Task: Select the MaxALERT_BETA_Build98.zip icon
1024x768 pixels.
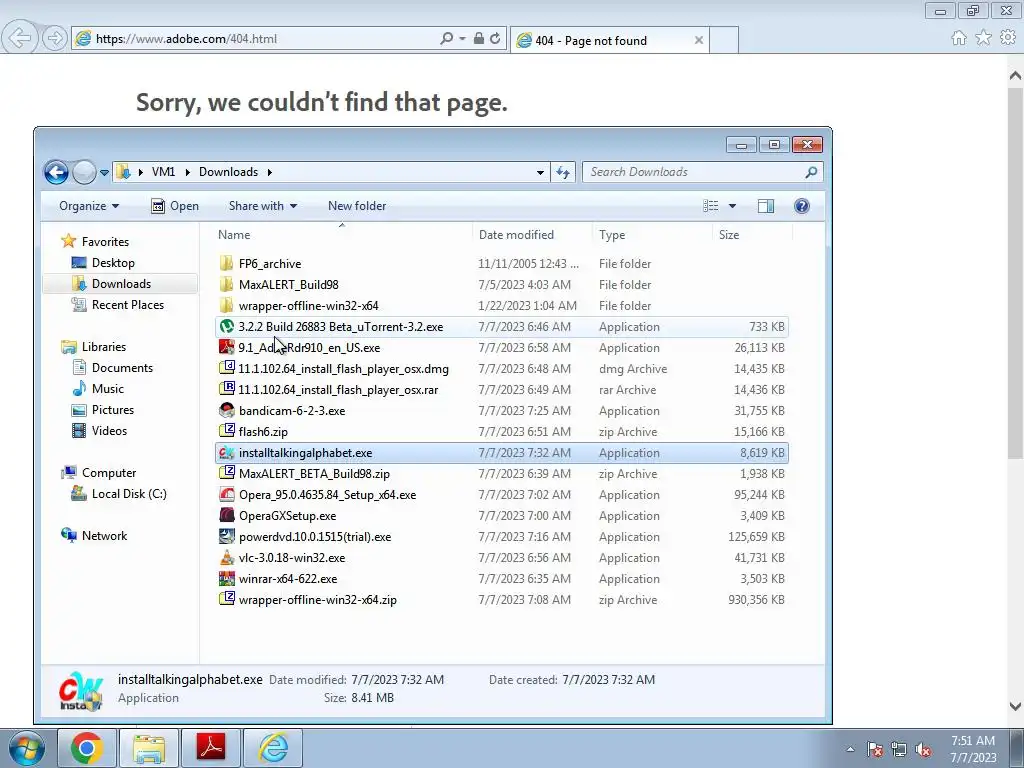Action: (x=227, y=473)
